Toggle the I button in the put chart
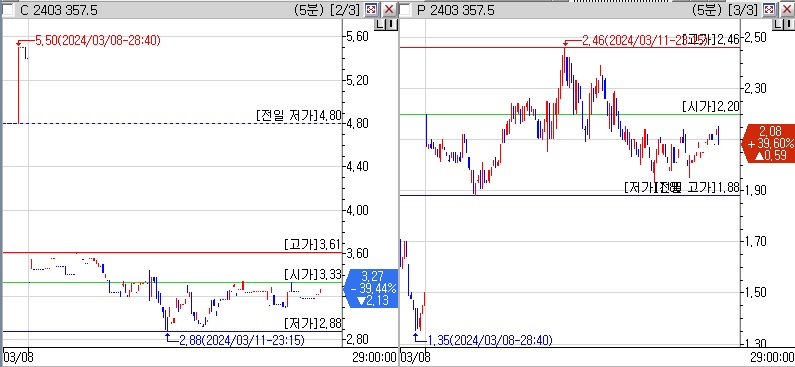 pos(788,23)
